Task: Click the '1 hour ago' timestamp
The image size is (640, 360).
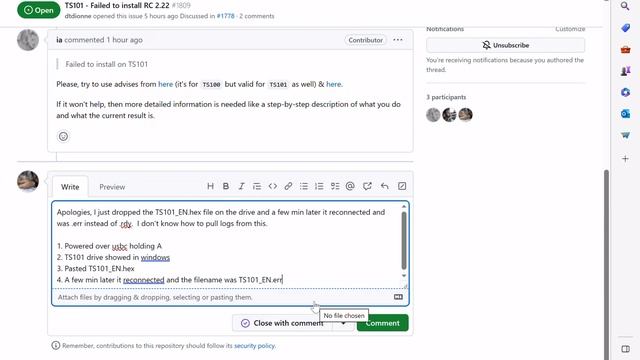Action: [x=124, y=40]
